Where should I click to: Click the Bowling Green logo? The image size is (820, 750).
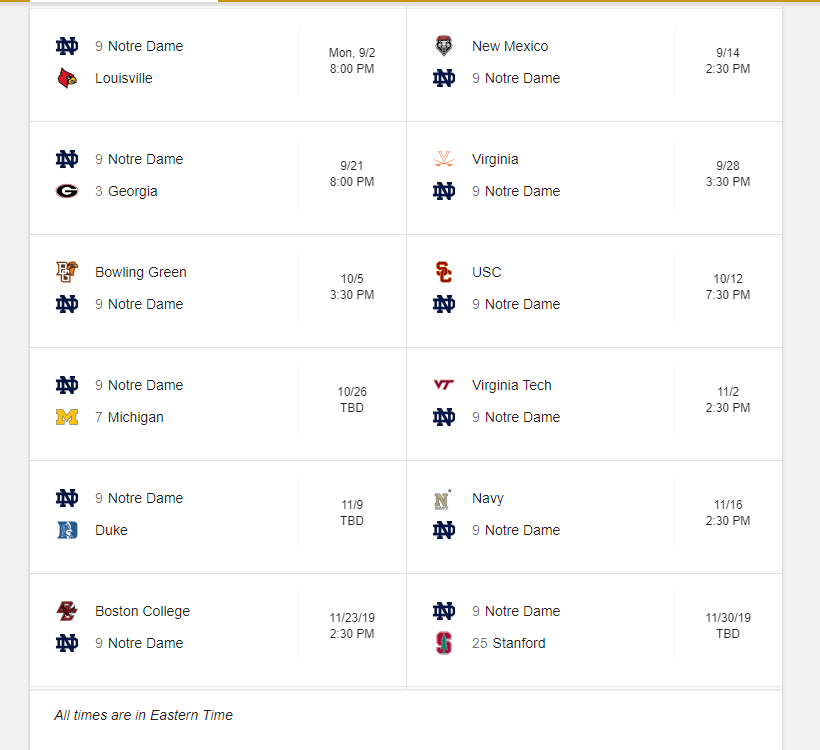pyautogui.click(x=67, y=272)
